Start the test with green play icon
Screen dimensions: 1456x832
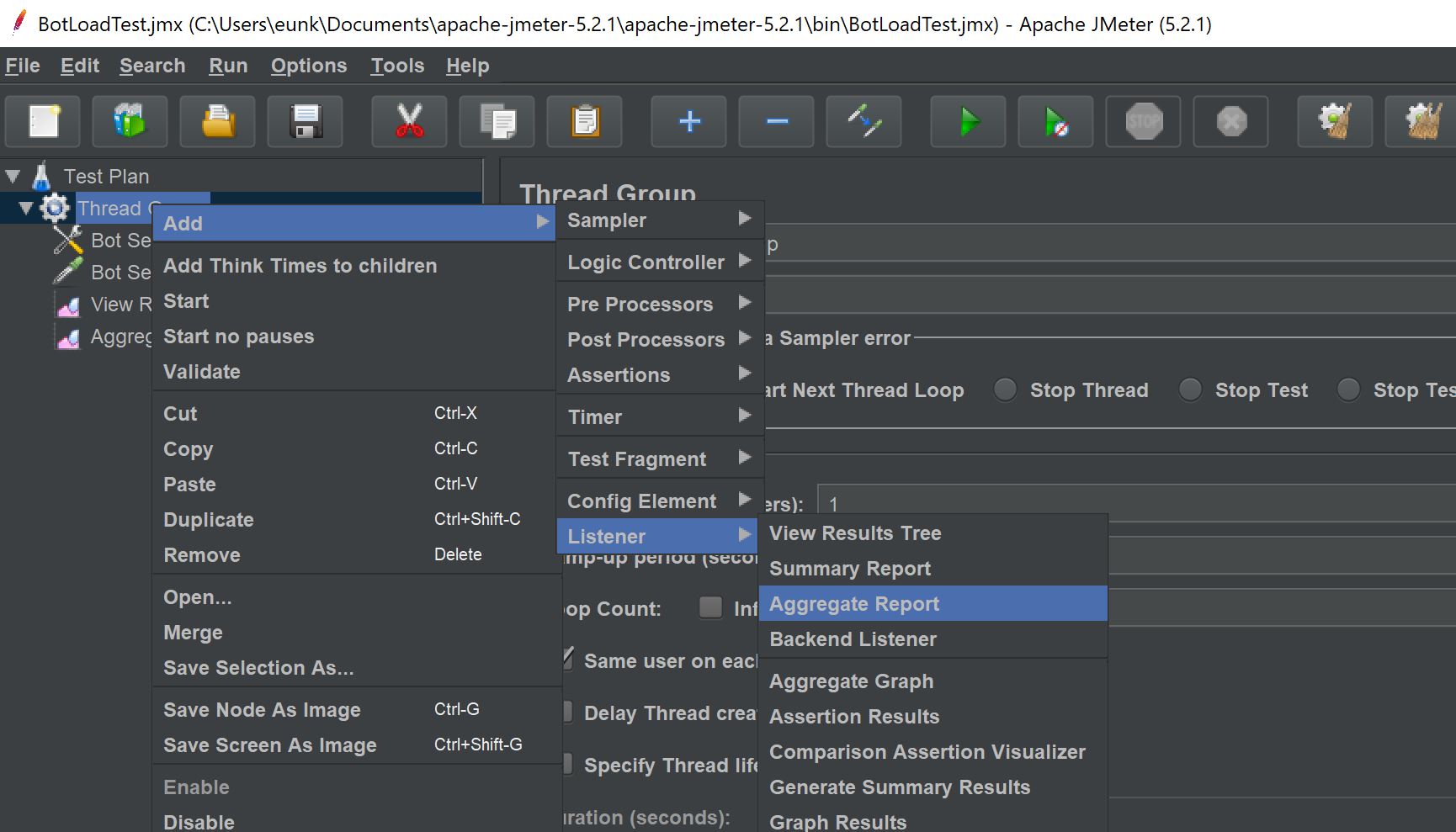(x=969, y=122)
